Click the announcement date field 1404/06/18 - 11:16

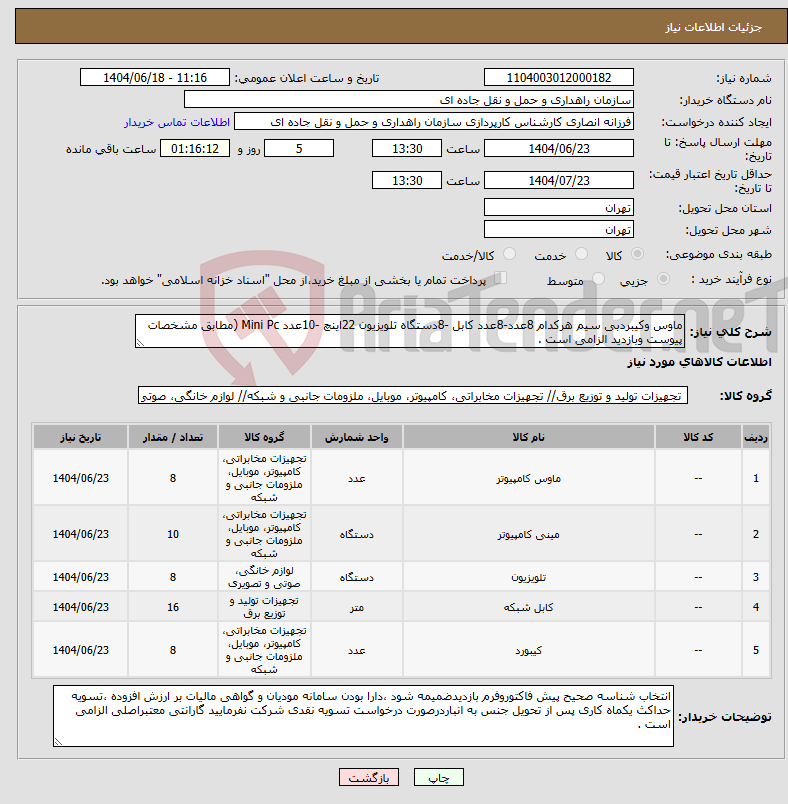(x=155, y=77)
